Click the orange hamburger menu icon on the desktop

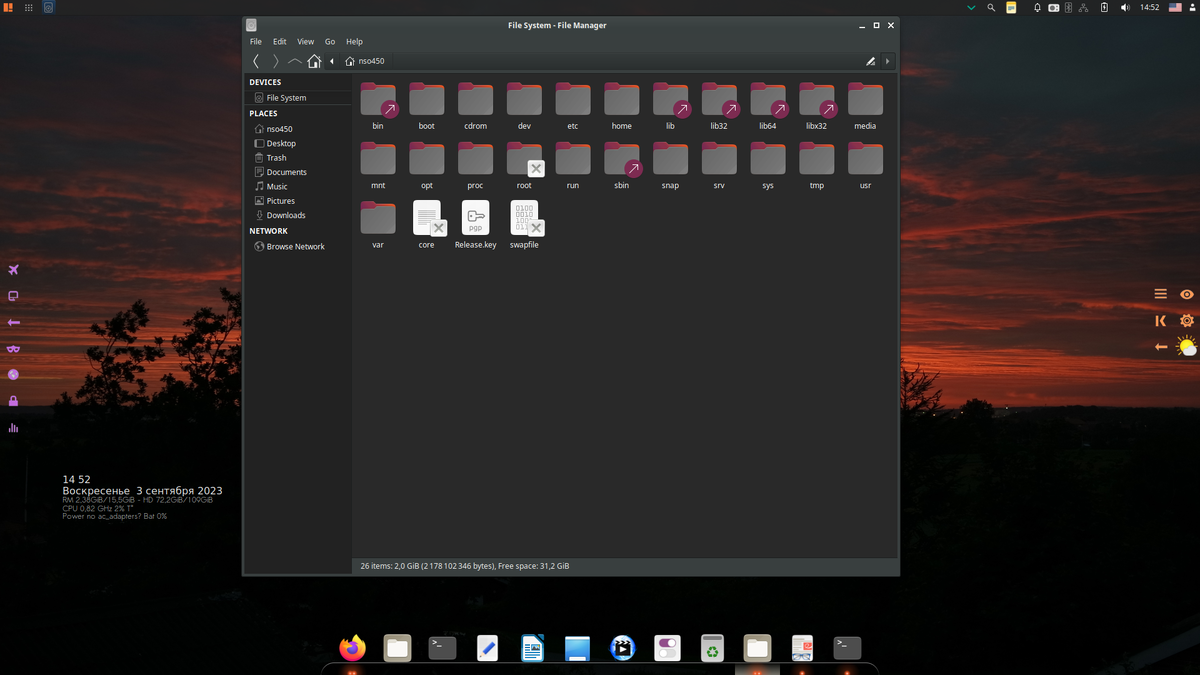click(1161, 294)
